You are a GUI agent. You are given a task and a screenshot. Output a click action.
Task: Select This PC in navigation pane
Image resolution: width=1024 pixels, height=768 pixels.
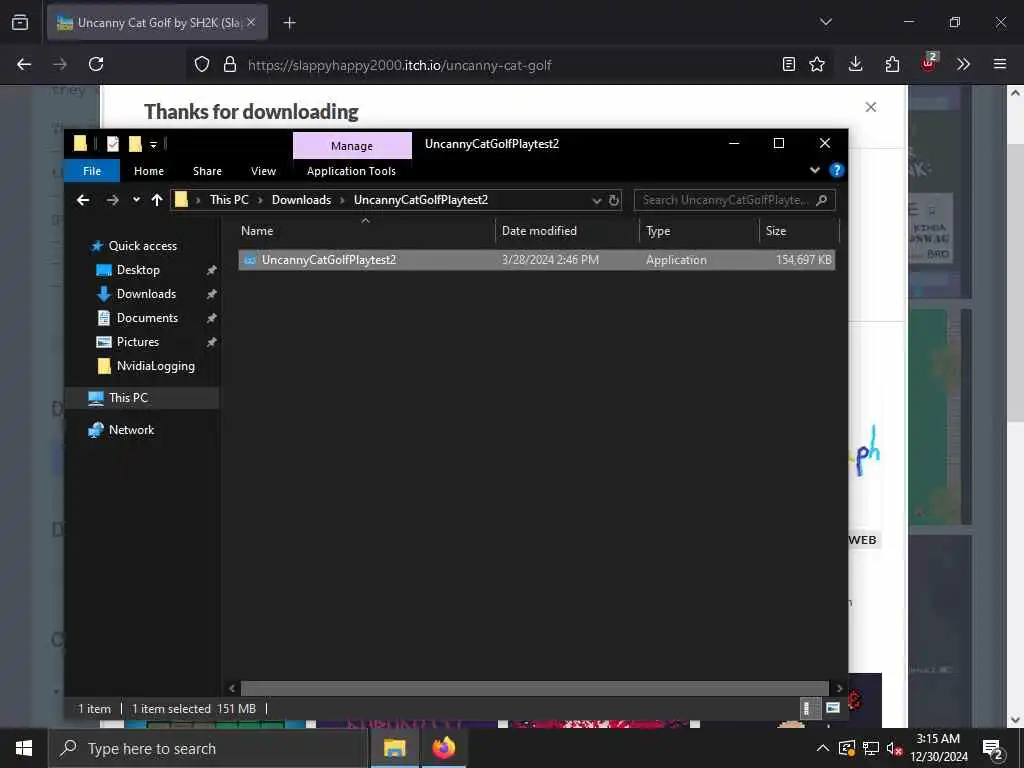click(128, 398)
